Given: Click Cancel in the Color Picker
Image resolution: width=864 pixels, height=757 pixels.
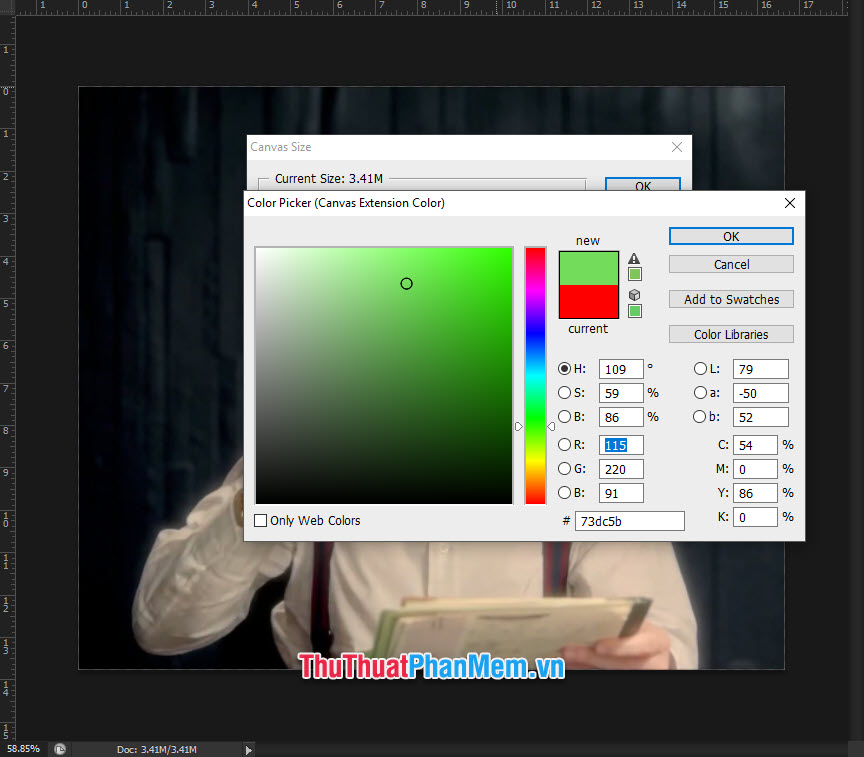Looking at the screenshot, I should (x=731, y=264).
